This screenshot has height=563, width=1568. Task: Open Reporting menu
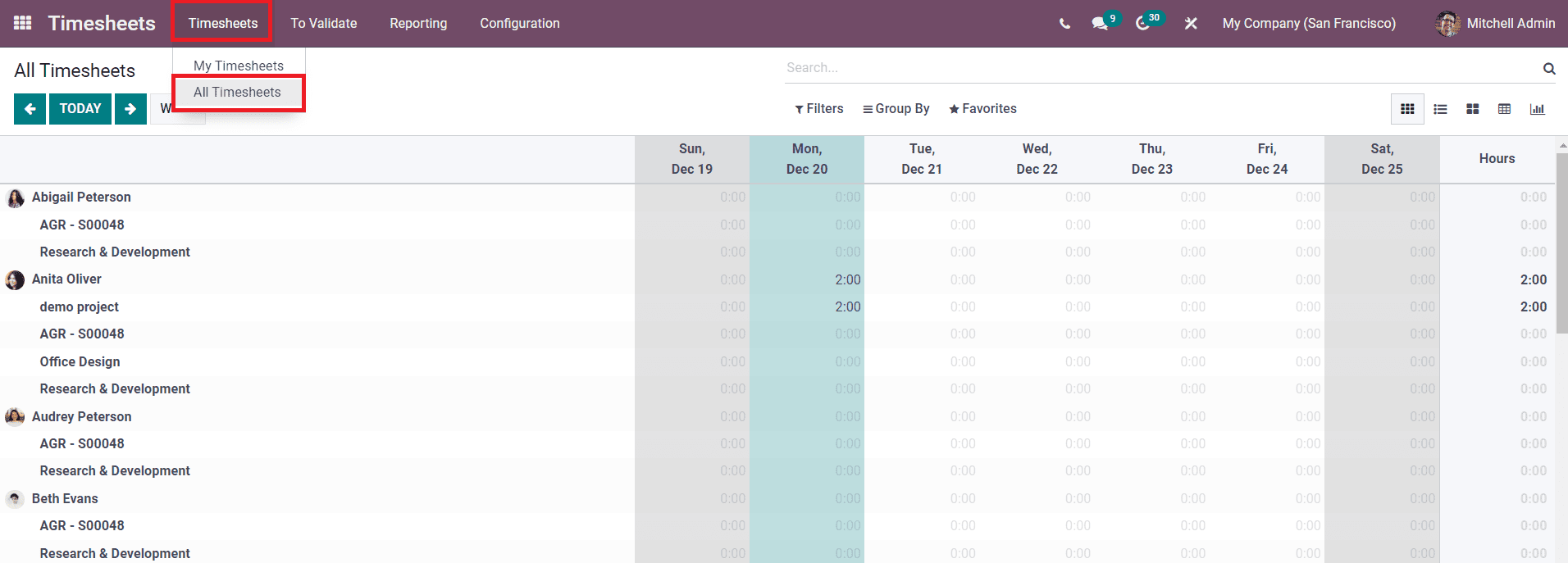418,24
